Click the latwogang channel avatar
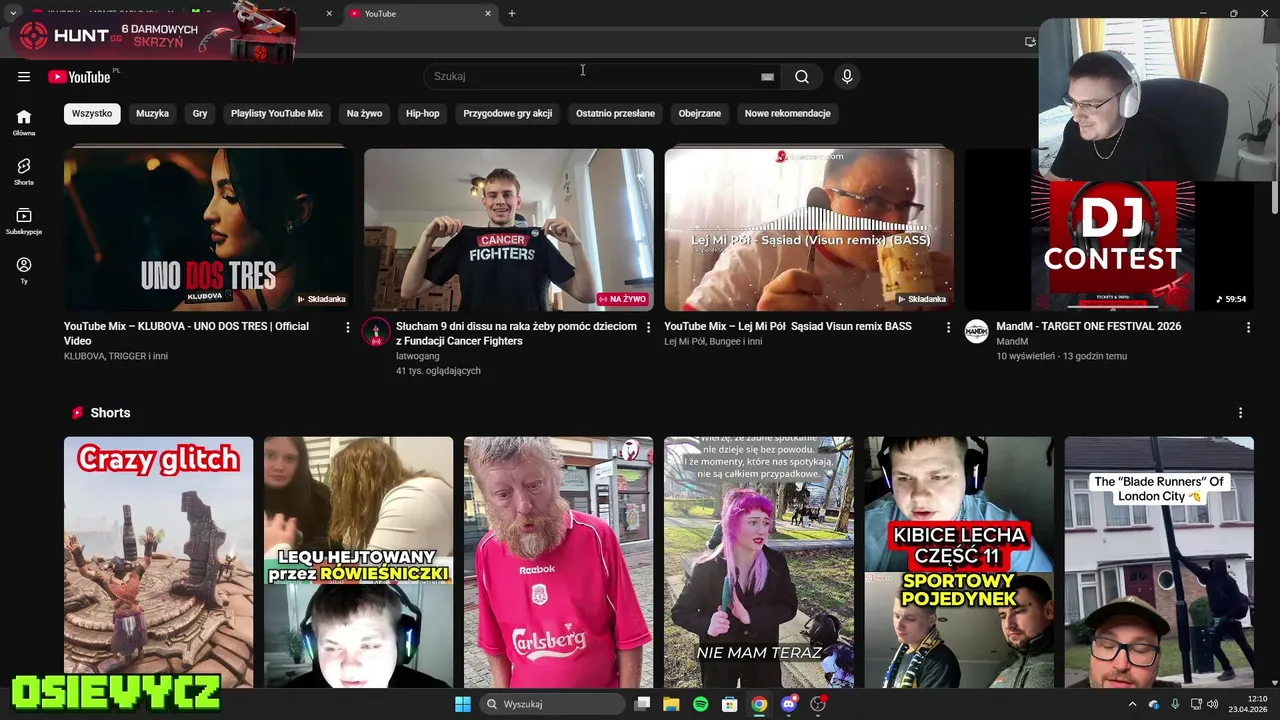 [x=376, y=332]
